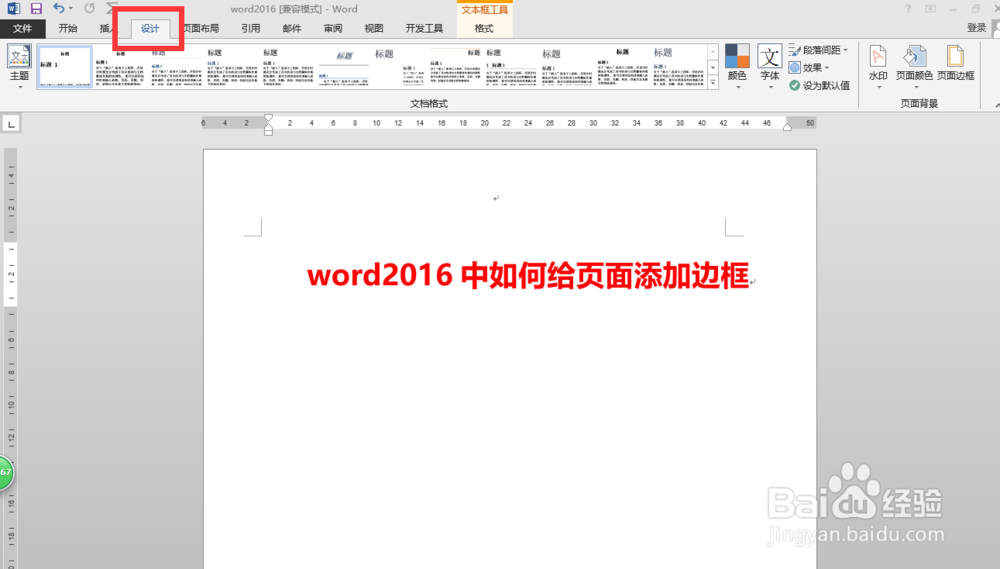
Task: Open the 格式 tab under 文本框工具
Action: [x=484, y=28]
